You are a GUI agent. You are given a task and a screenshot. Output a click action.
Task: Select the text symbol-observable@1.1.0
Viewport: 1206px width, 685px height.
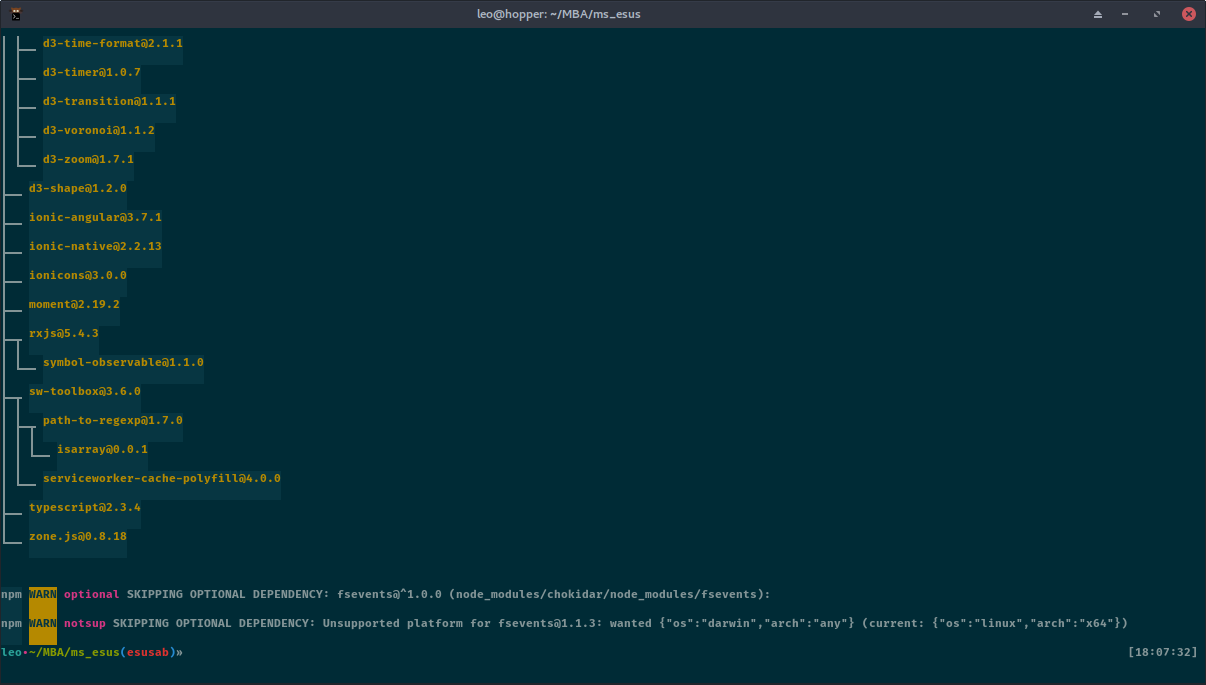123,363
